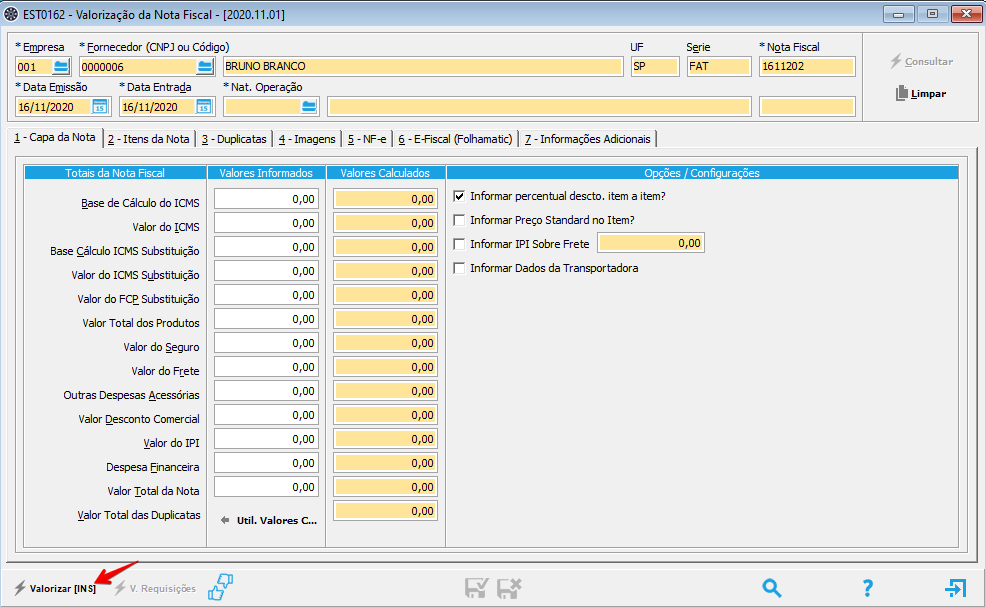
Task: Click calculated Base de Cálculo do ICMS field
Action: 385,199
